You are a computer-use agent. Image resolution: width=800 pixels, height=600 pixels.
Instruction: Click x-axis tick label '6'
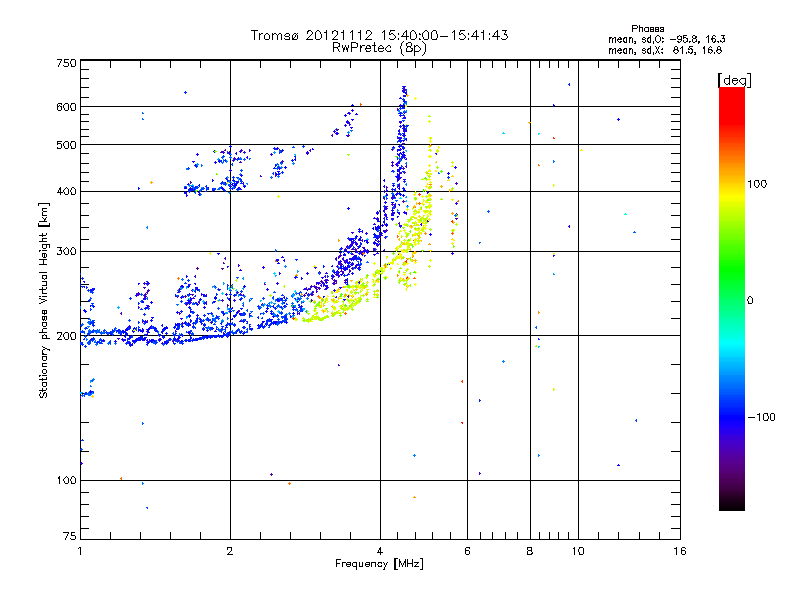pos(467,551)
